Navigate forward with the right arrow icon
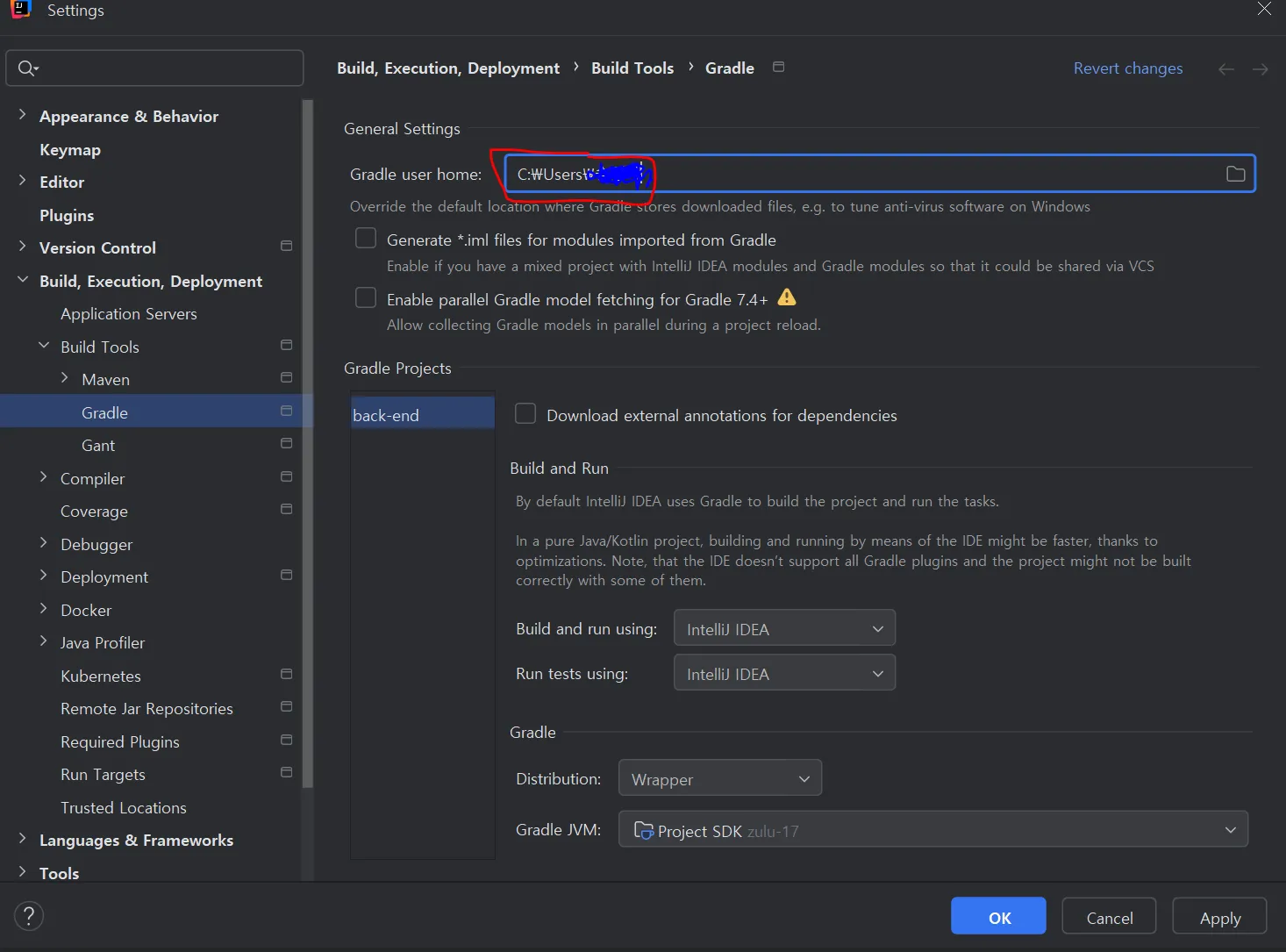This screenshot has width=1286, height=952. (x=1260, y=69)
